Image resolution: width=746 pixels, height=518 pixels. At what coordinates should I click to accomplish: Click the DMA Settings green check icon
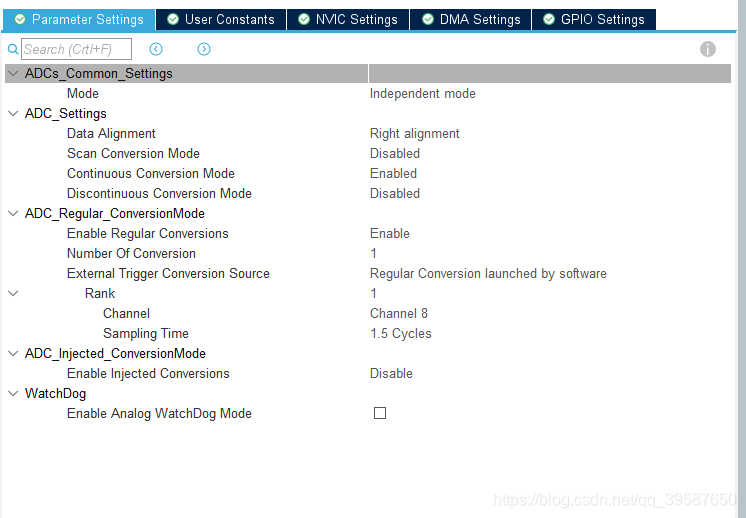428,19
